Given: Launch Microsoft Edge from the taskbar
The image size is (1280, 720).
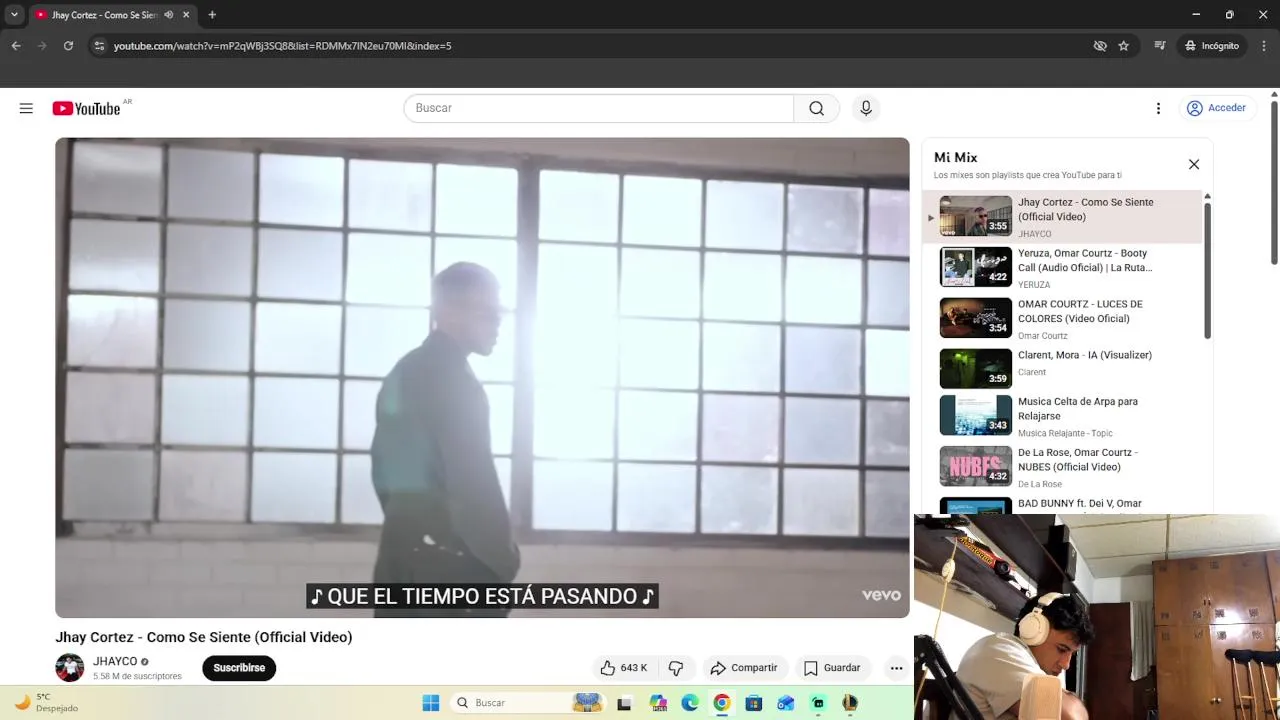Looking at the screenshot, I should tap(690, 703).
